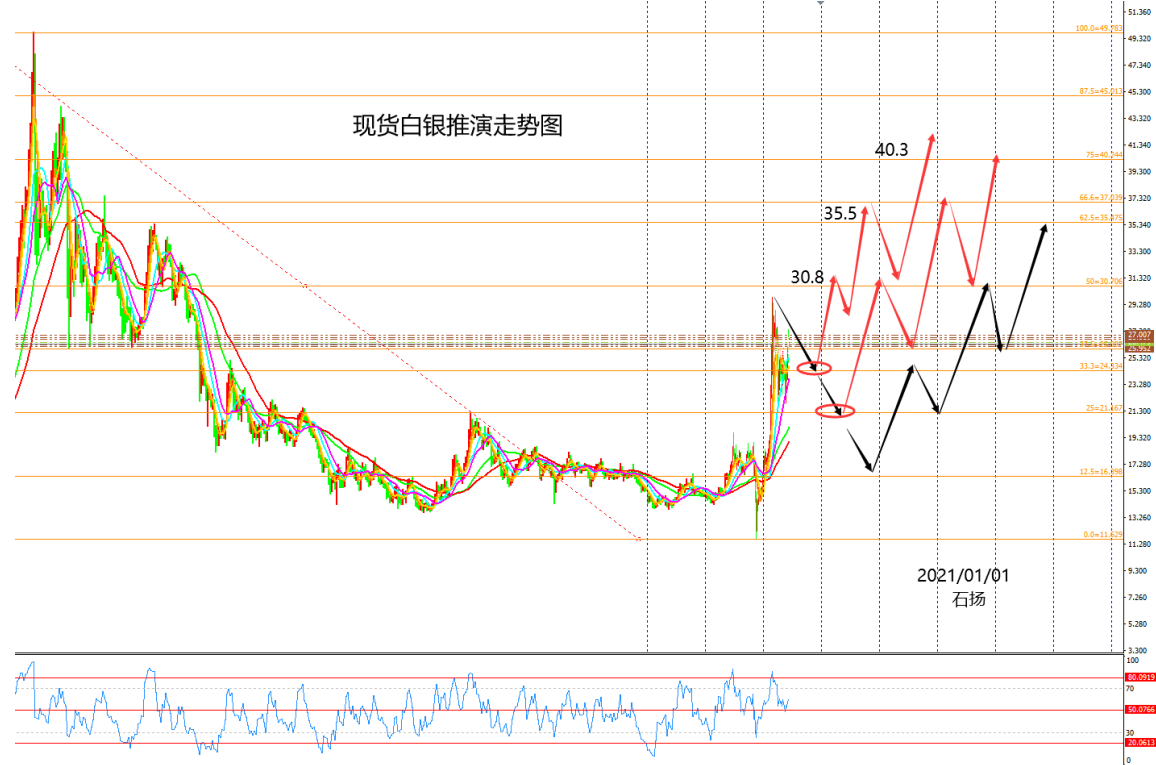This screenshot has width=1156, height=765.
Task: Select the 50=30.706 Fibonacci level label
Action: tap(1104, 282)
